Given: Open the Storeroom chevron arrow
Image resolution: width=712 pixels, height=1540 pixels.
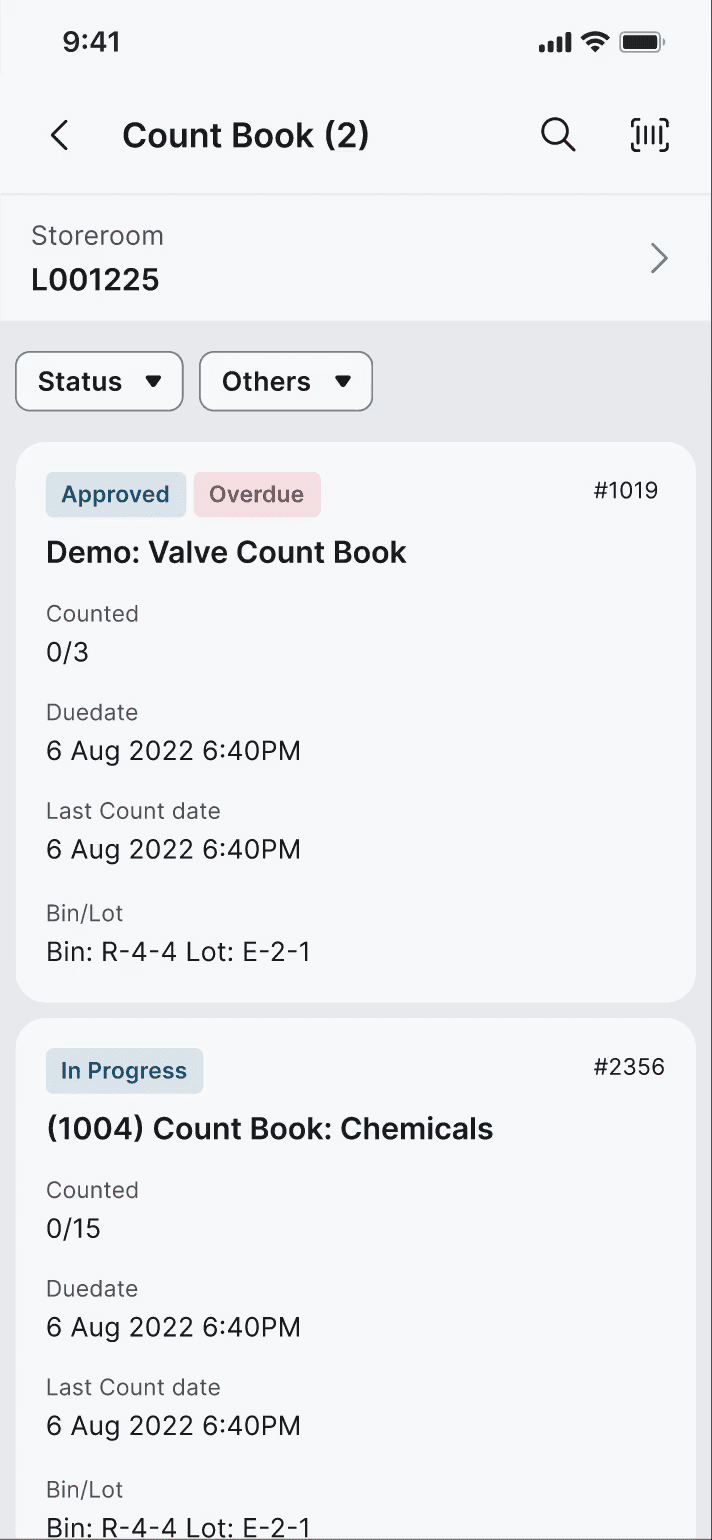Looking at the screenshot, I should tap(659, 259).
